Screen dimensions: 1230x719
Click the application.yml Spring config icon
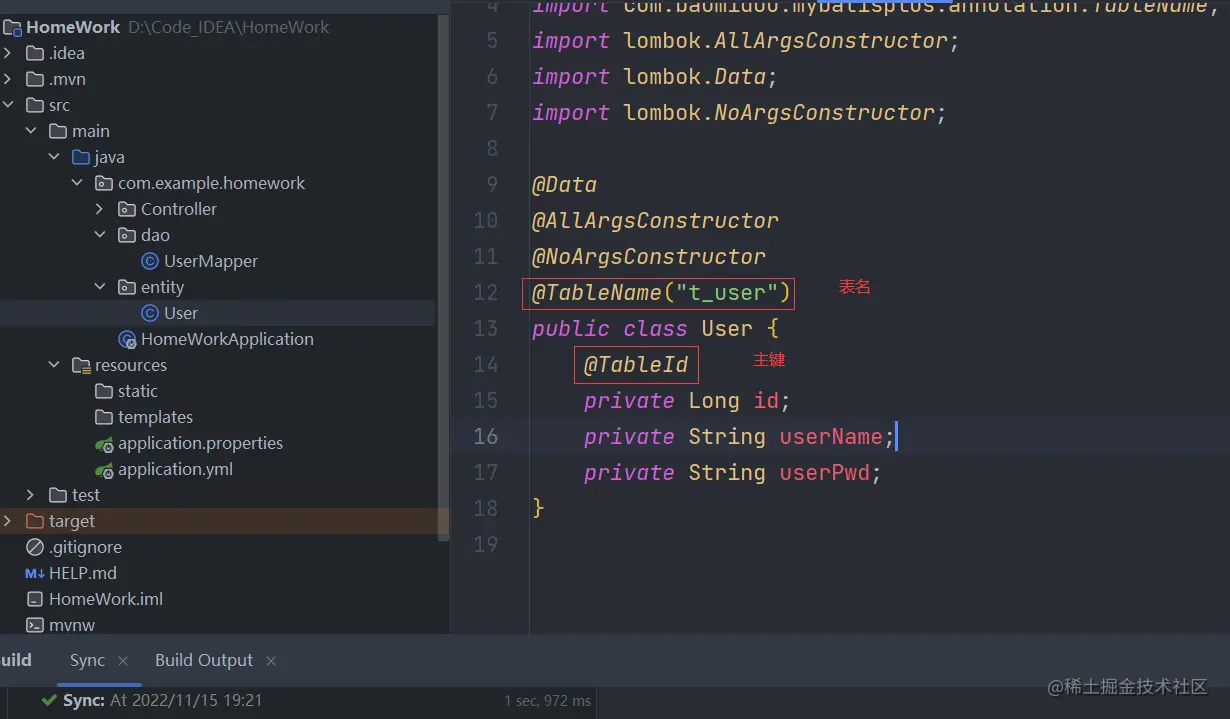[104, 469]
